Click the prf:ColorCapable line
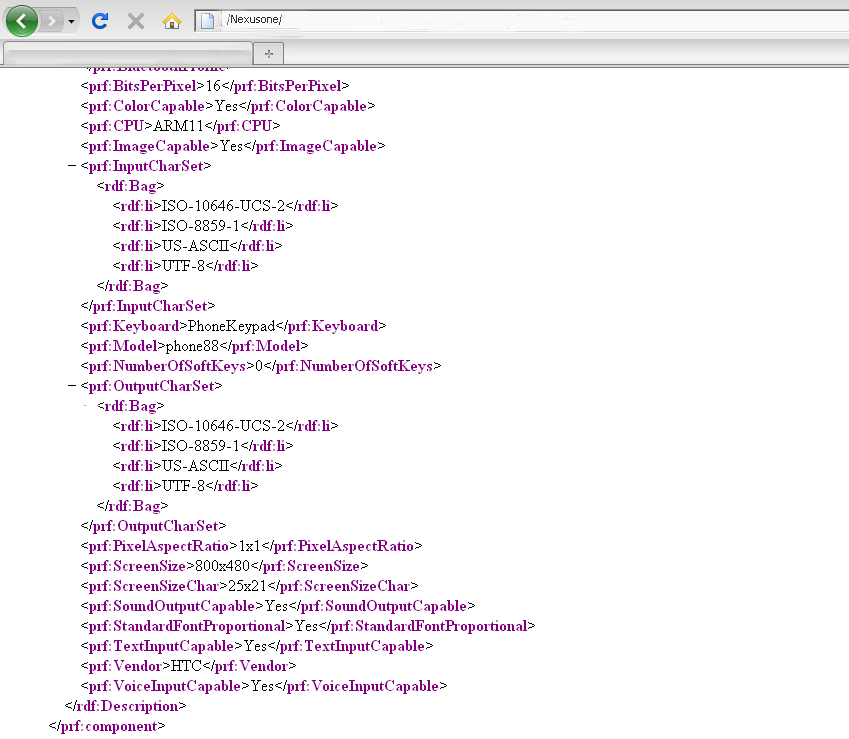The height and width of the screenshot is (739, 849). click(x=228, y=106)
